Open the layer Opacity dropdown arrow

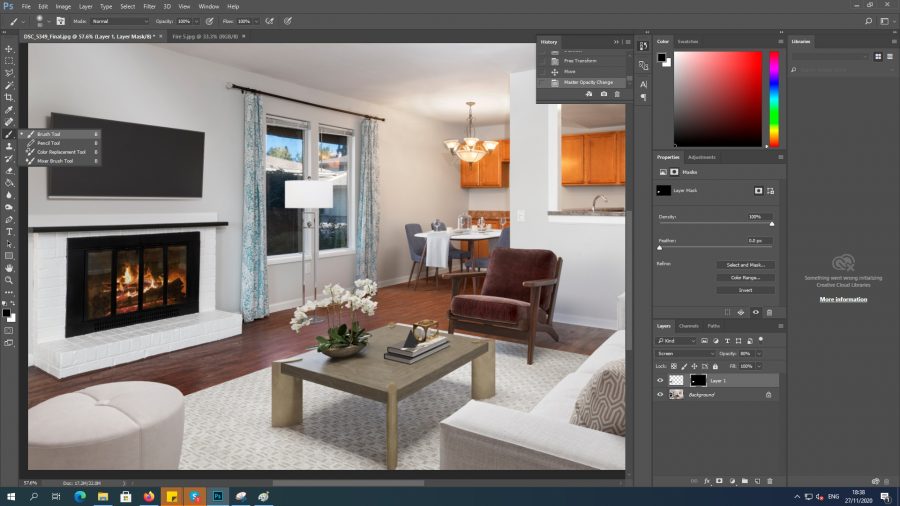tap(759, 353)
